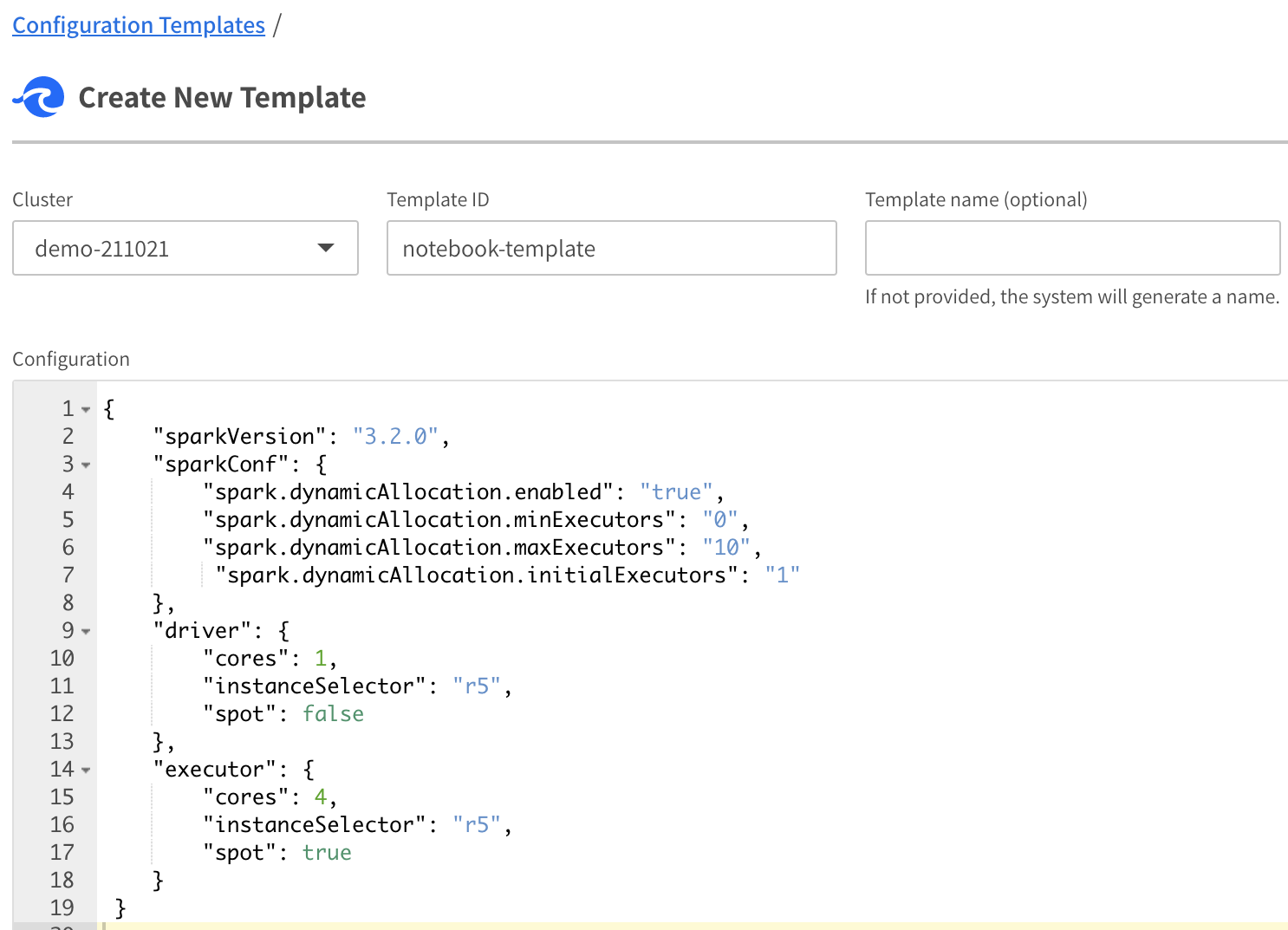The height and width of the screenshot is (930, 1288).
Task: Open the Cluster dropdown showing demo-211021
Action: tap(185, 249)
